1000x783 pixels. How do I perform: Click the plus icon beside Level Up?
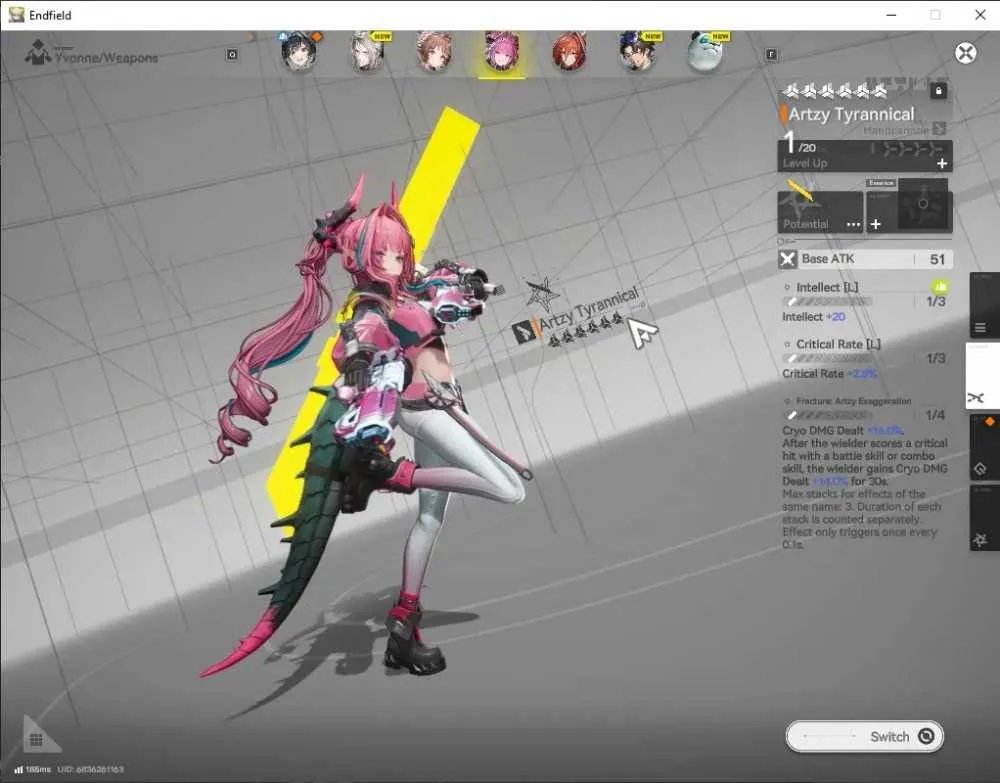coord(941,164)
